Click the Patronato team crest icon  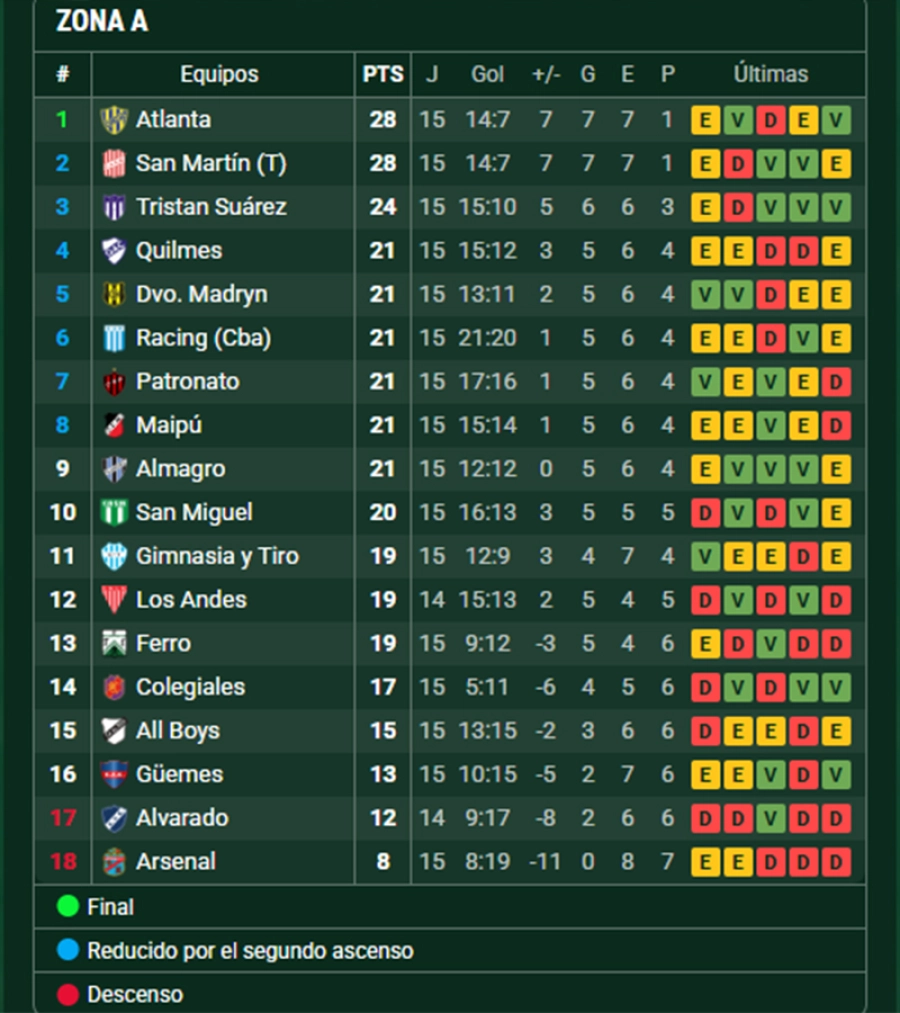tap(114, 382)
